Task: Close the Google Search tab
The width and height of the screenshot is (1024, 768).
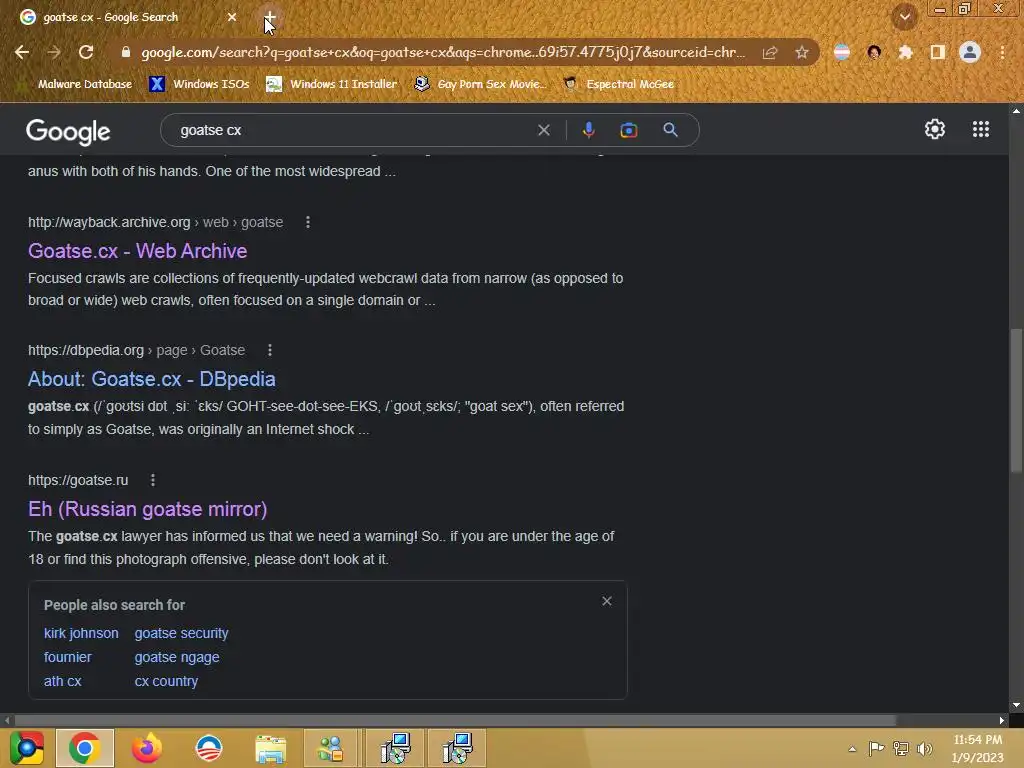Action: [232, 17]
